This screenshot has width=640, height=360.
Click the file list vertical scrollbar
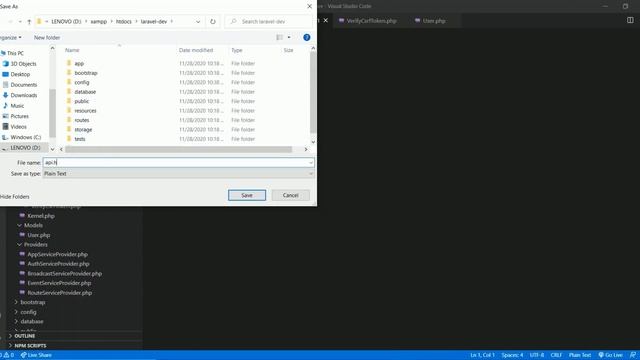[x=313, y=92]
